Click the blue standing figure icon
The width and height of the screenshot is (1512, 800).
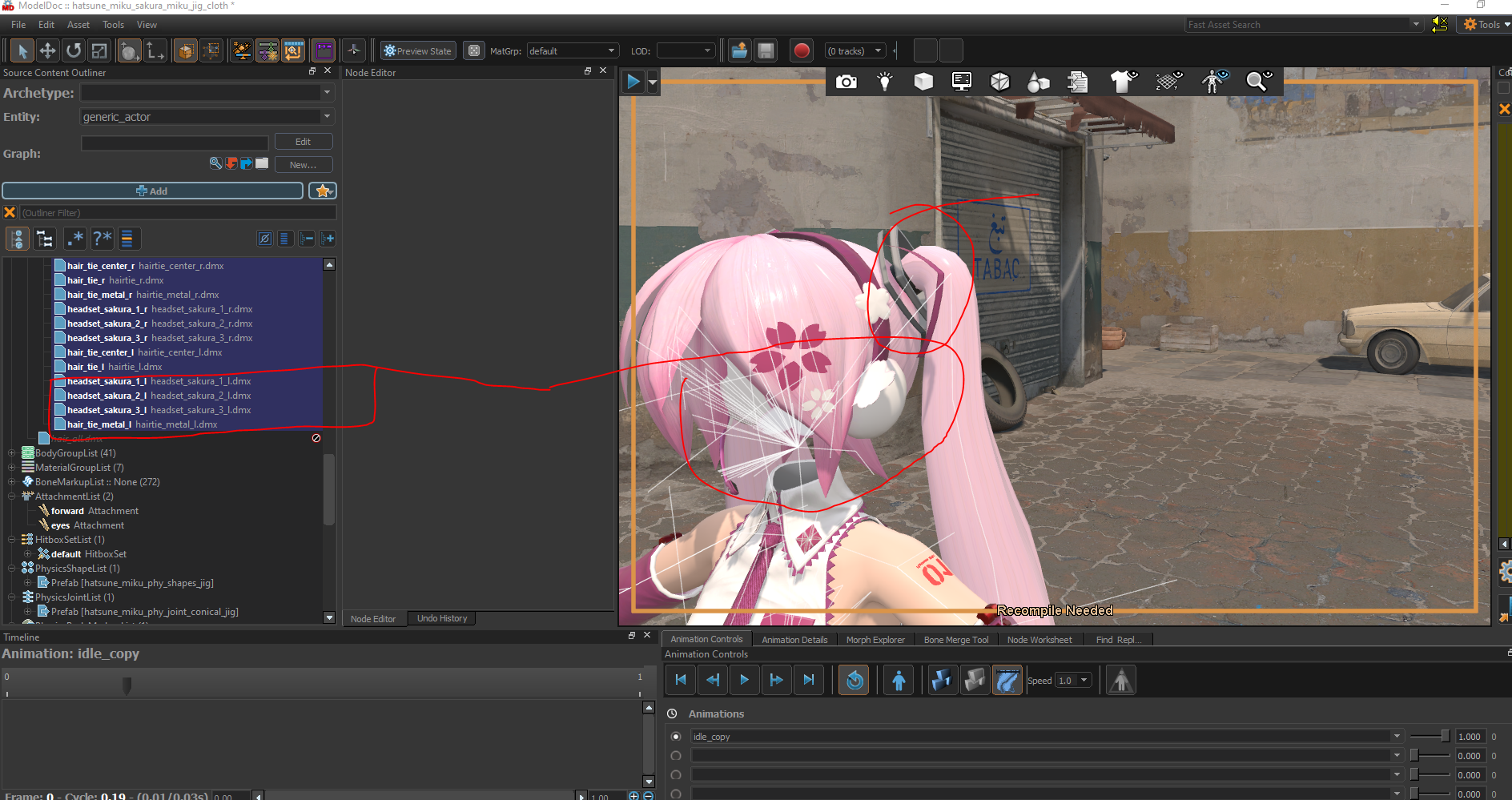click(899, 680)
